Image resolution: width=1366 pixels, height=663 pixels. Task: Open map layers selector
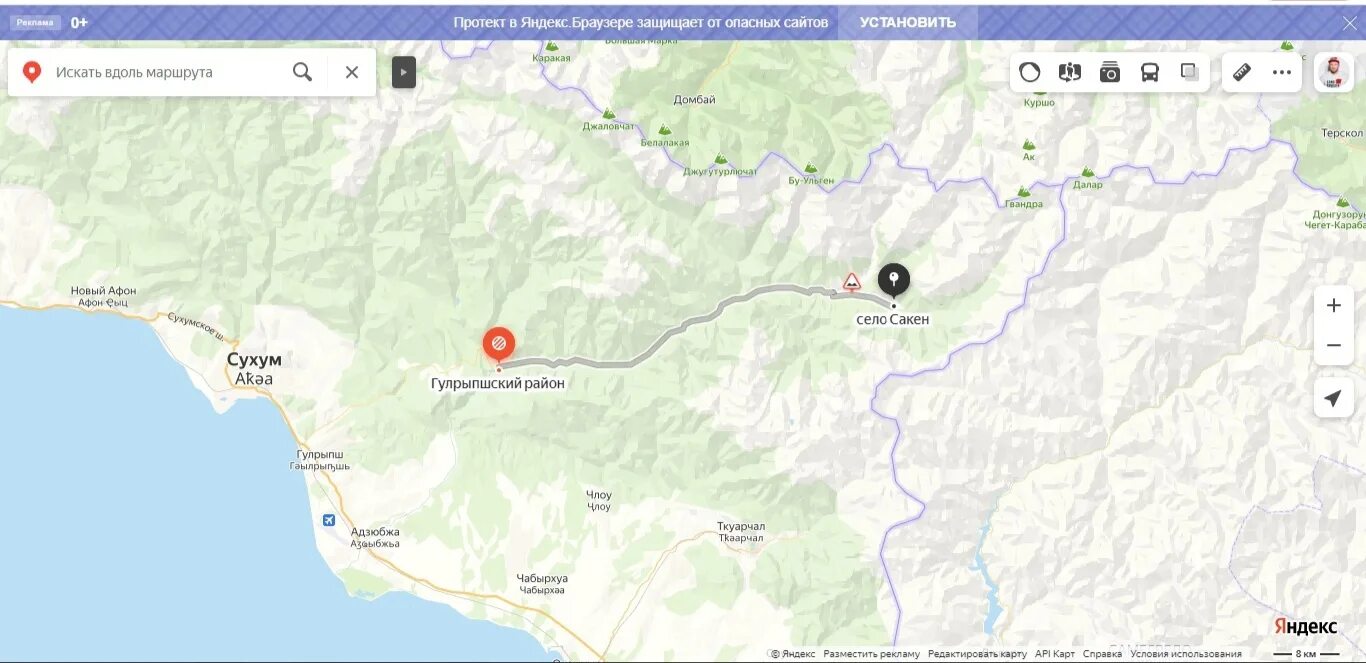(1190, 72)
